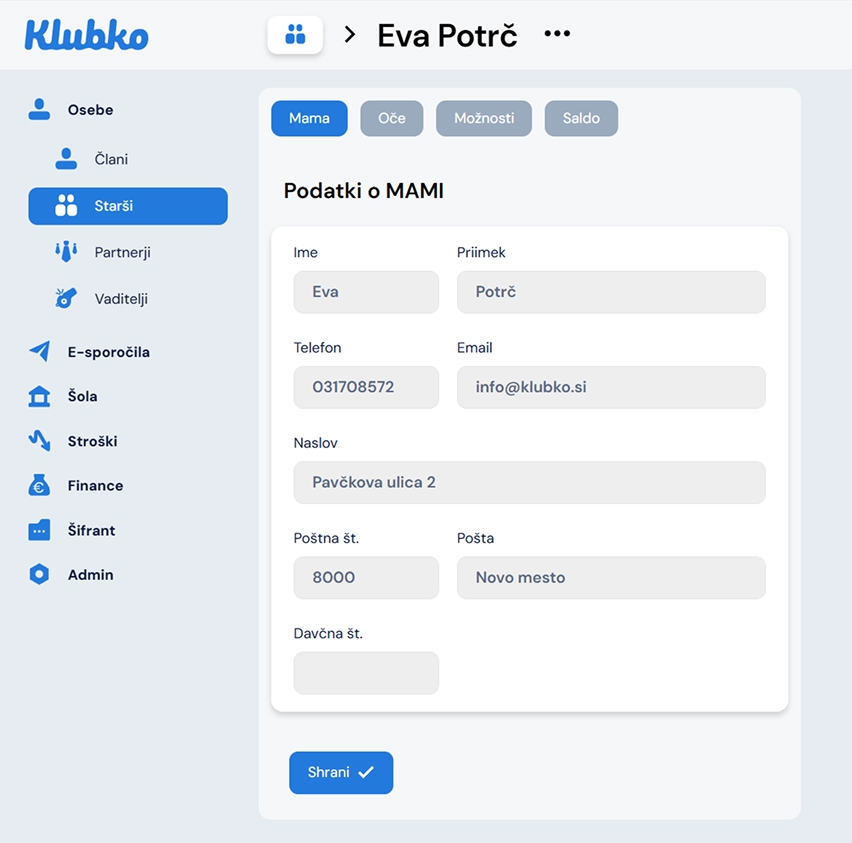Switch to the Saldo tab
The width and height of the screenshot is (852, 843).
(581, 118)
